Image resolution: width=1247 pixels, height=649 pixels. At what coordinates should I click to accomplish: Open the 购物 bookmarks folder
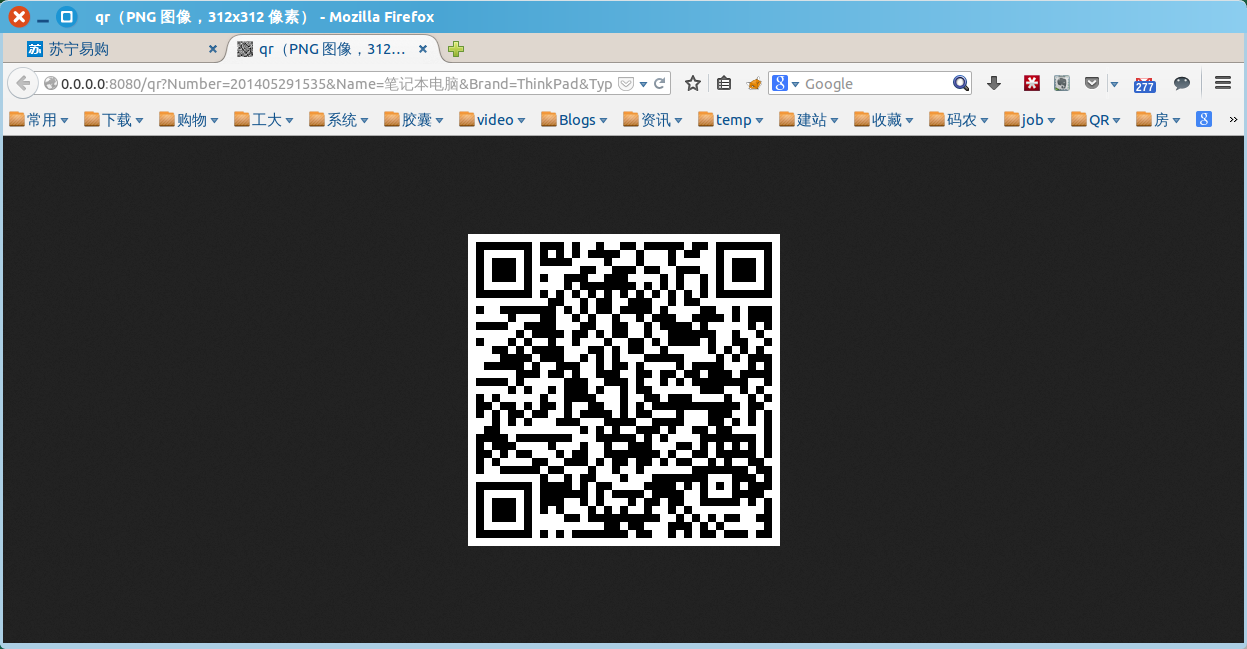[x=189, y=120]
